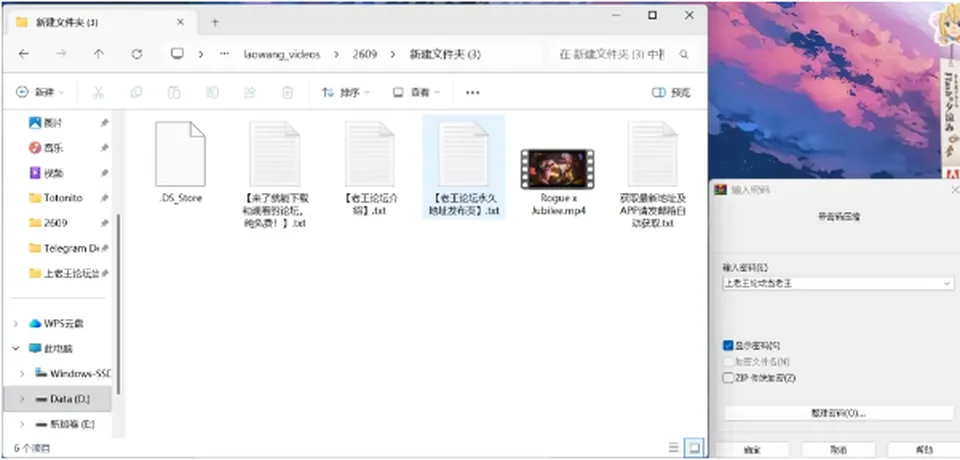The height and width of the screenshot is (460, 960).
Task: Select the Rogue x Jubilee.mp4 video thumbnail
Action: click(557, 169)
